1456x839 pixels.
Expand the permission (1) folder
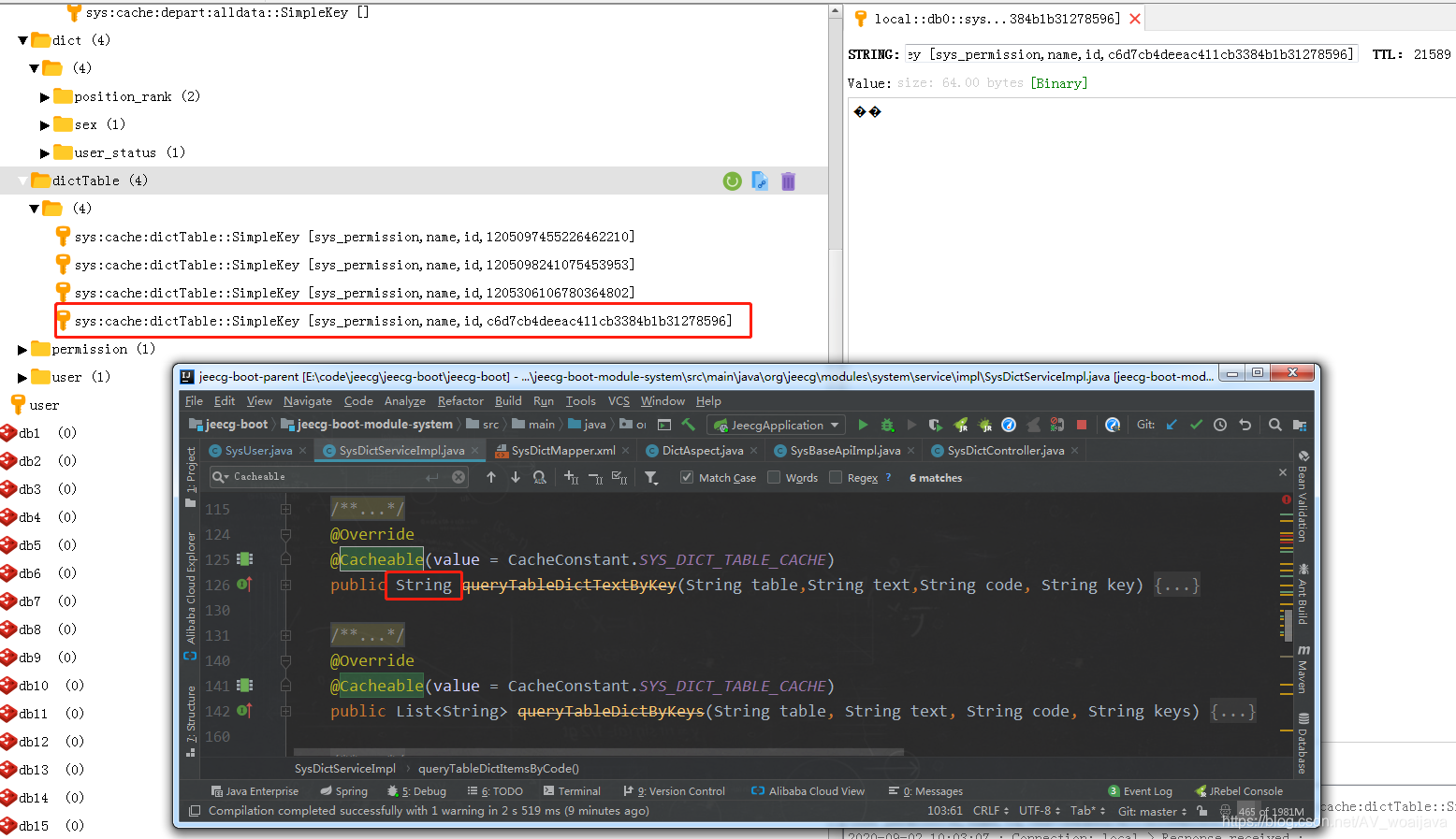click(x=22, y=350)
